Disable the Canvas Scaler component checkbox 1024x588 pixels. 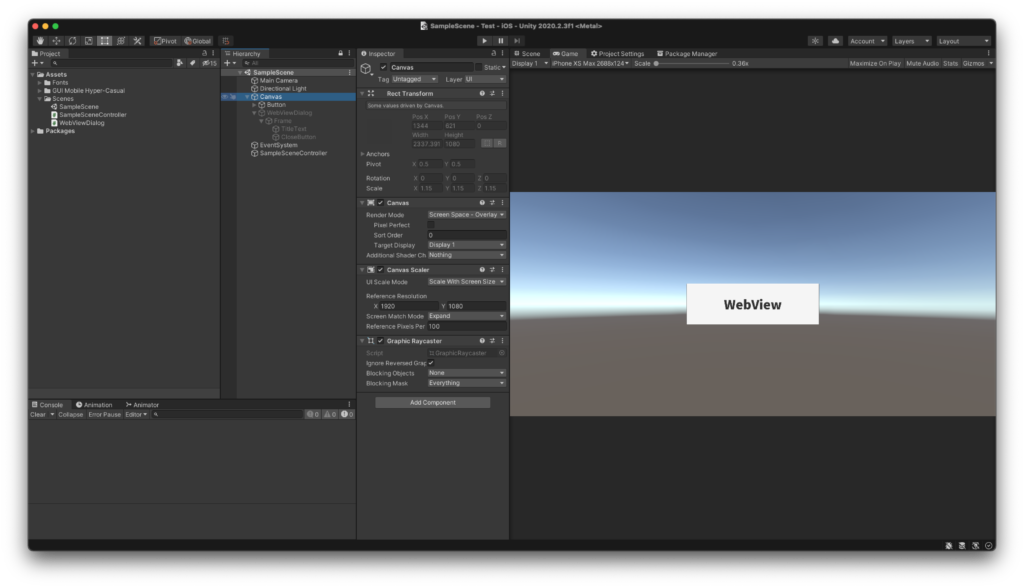[x=381, y=270]
